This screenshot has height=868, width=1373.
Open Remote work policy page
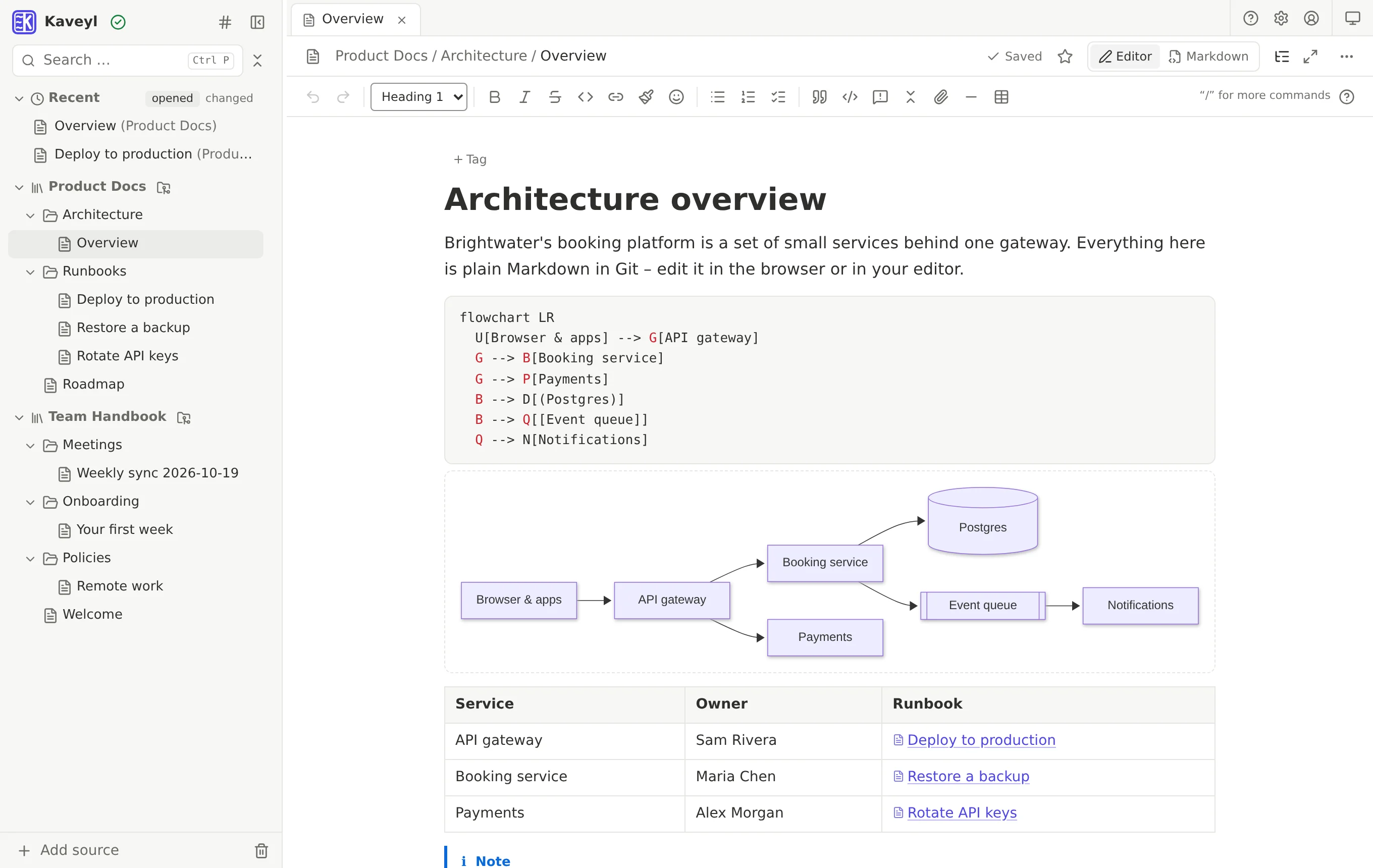pyautogui.click(x=136, y=586)
